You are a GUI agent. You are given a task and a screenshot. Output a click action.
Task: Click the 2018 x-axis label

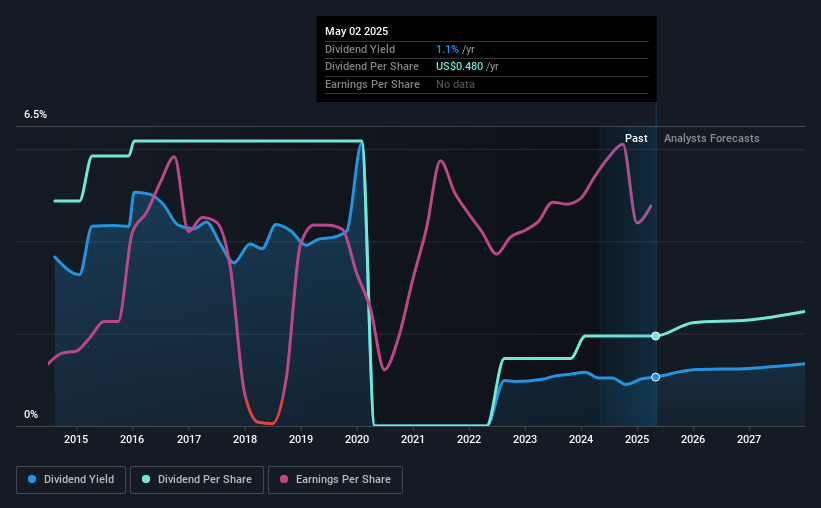coord(245,439)
